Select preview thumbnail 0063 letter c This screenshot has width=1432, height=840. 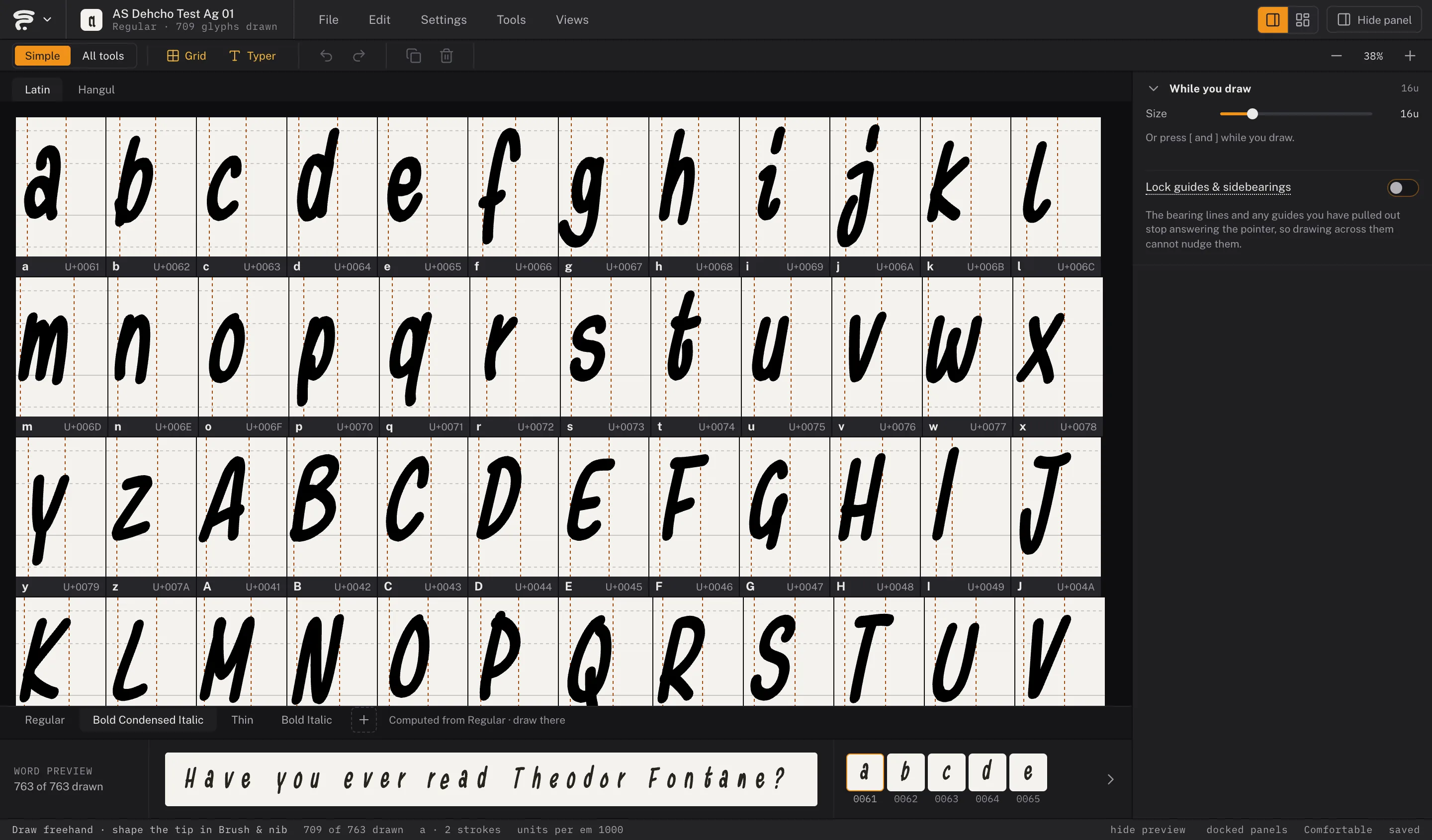click(946, 772)
